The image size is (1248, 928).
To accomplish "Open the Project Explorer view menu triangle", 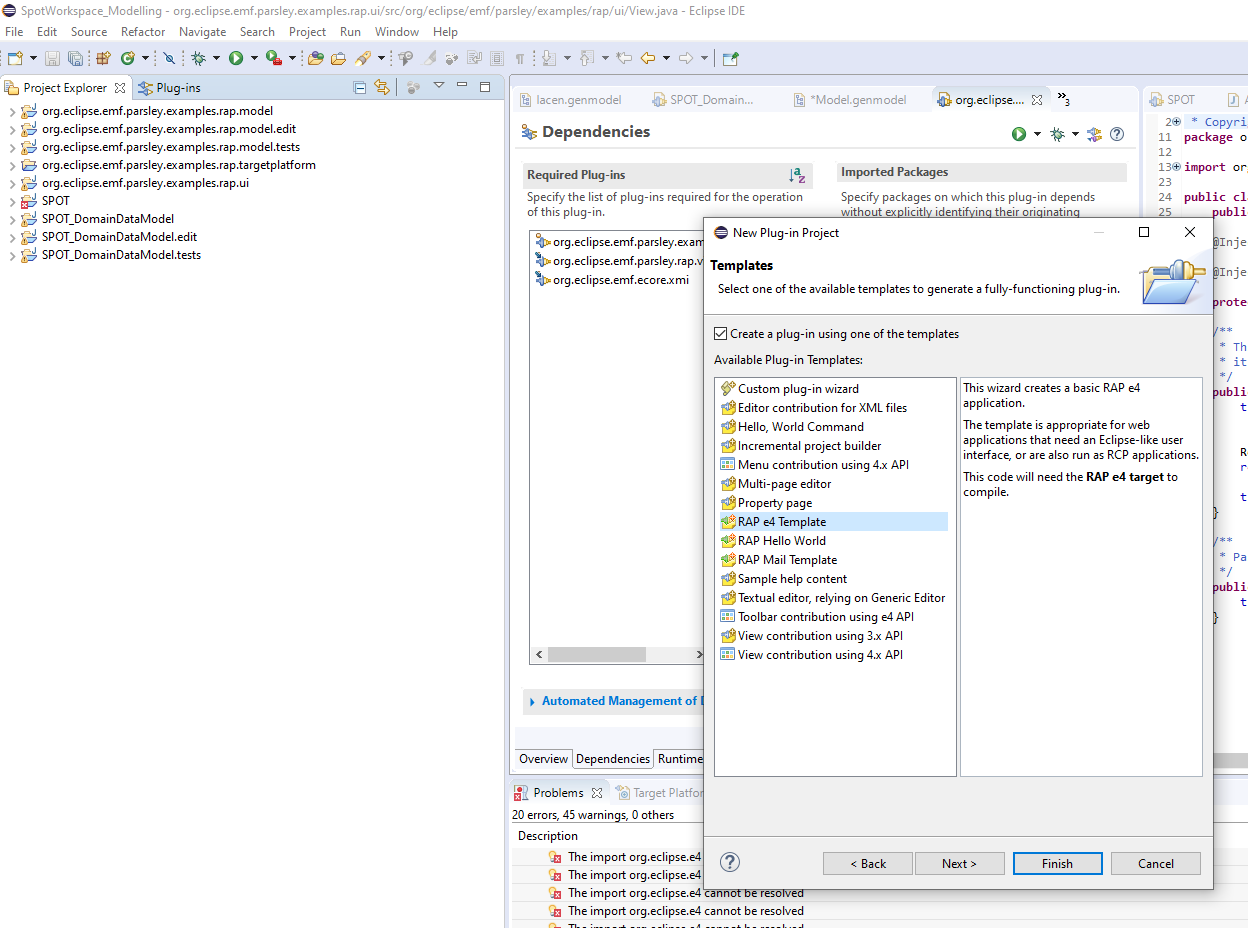I will [x=439, y=88].
